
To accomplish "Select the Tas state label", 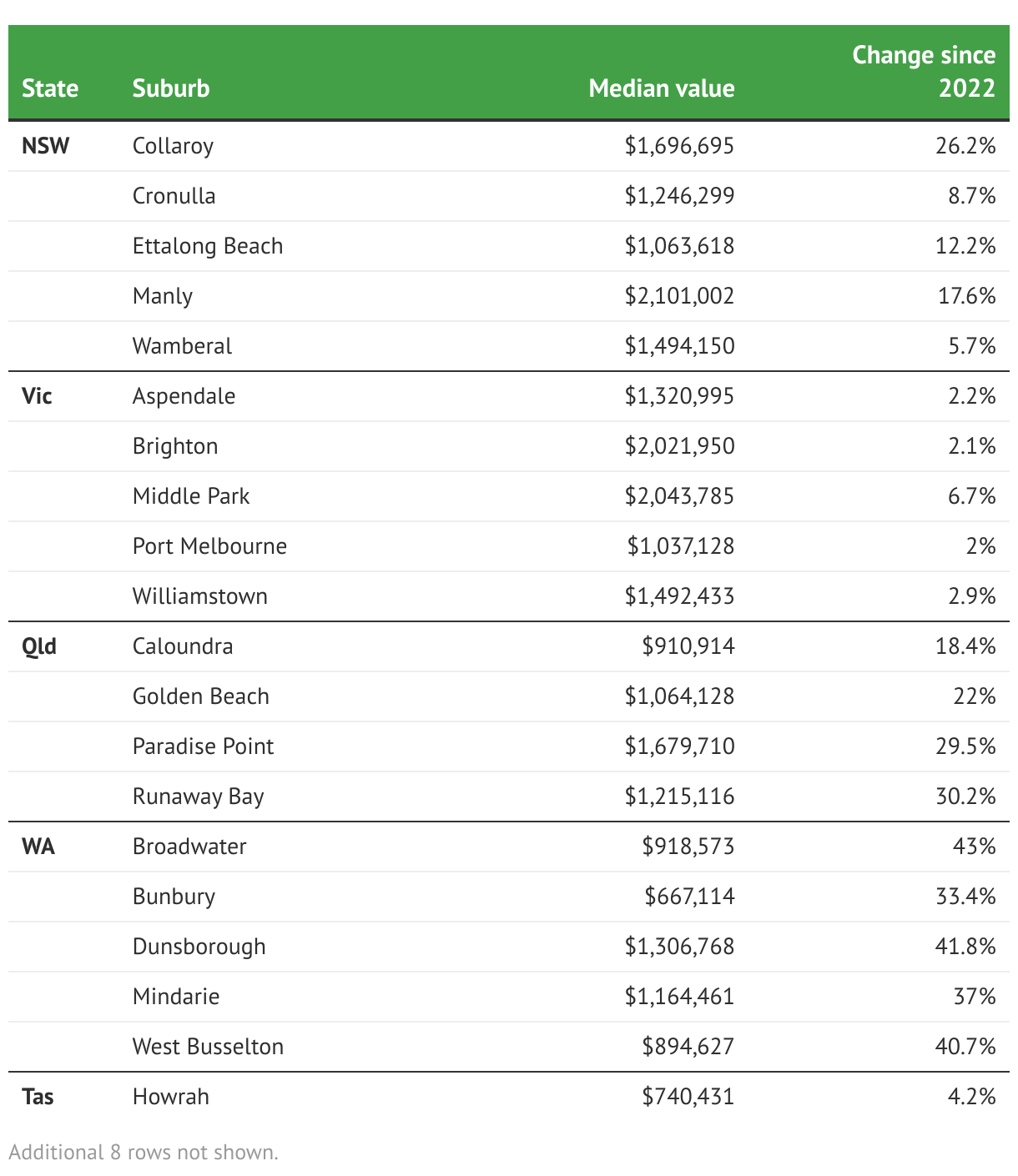I will tap(38, 1097).
